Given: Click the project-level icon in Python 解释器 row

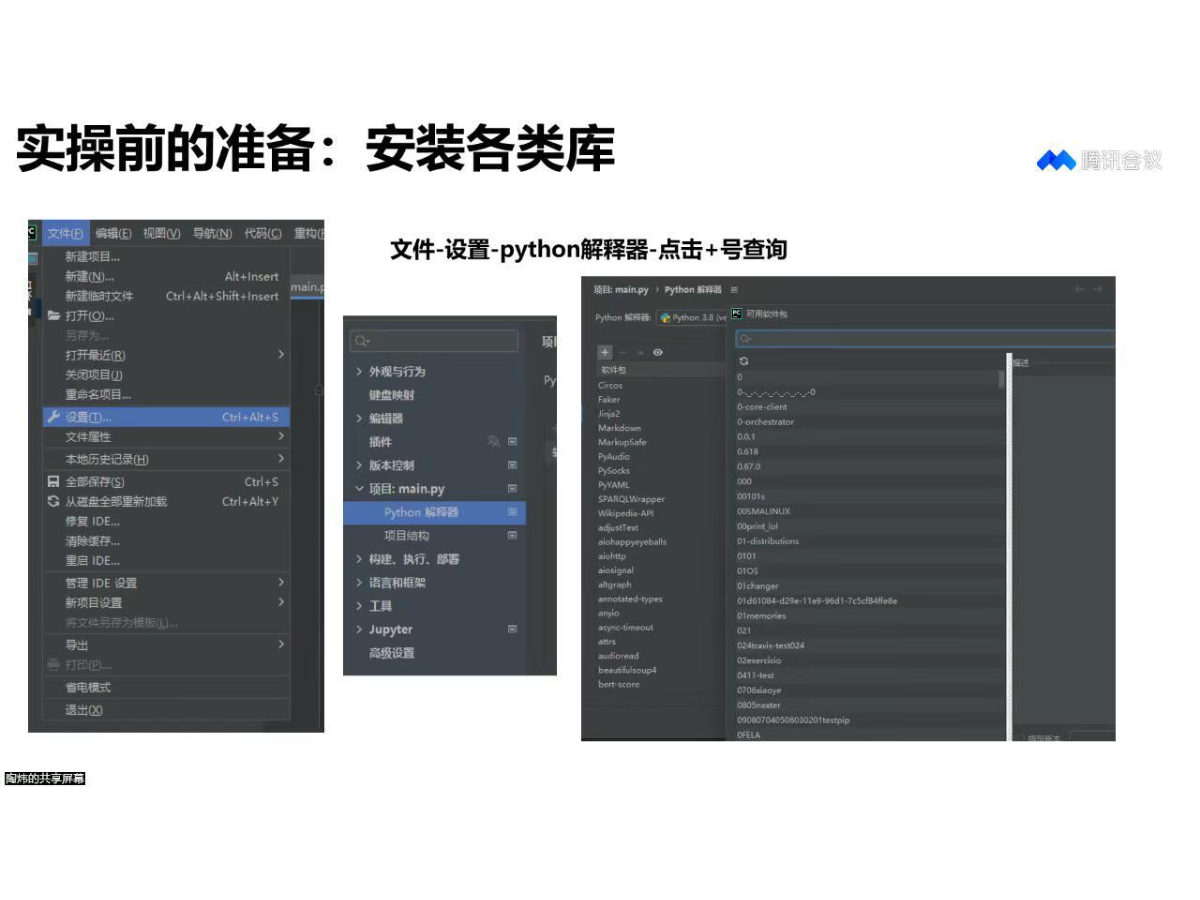Looking at the screenshot, I should point(512,512).
